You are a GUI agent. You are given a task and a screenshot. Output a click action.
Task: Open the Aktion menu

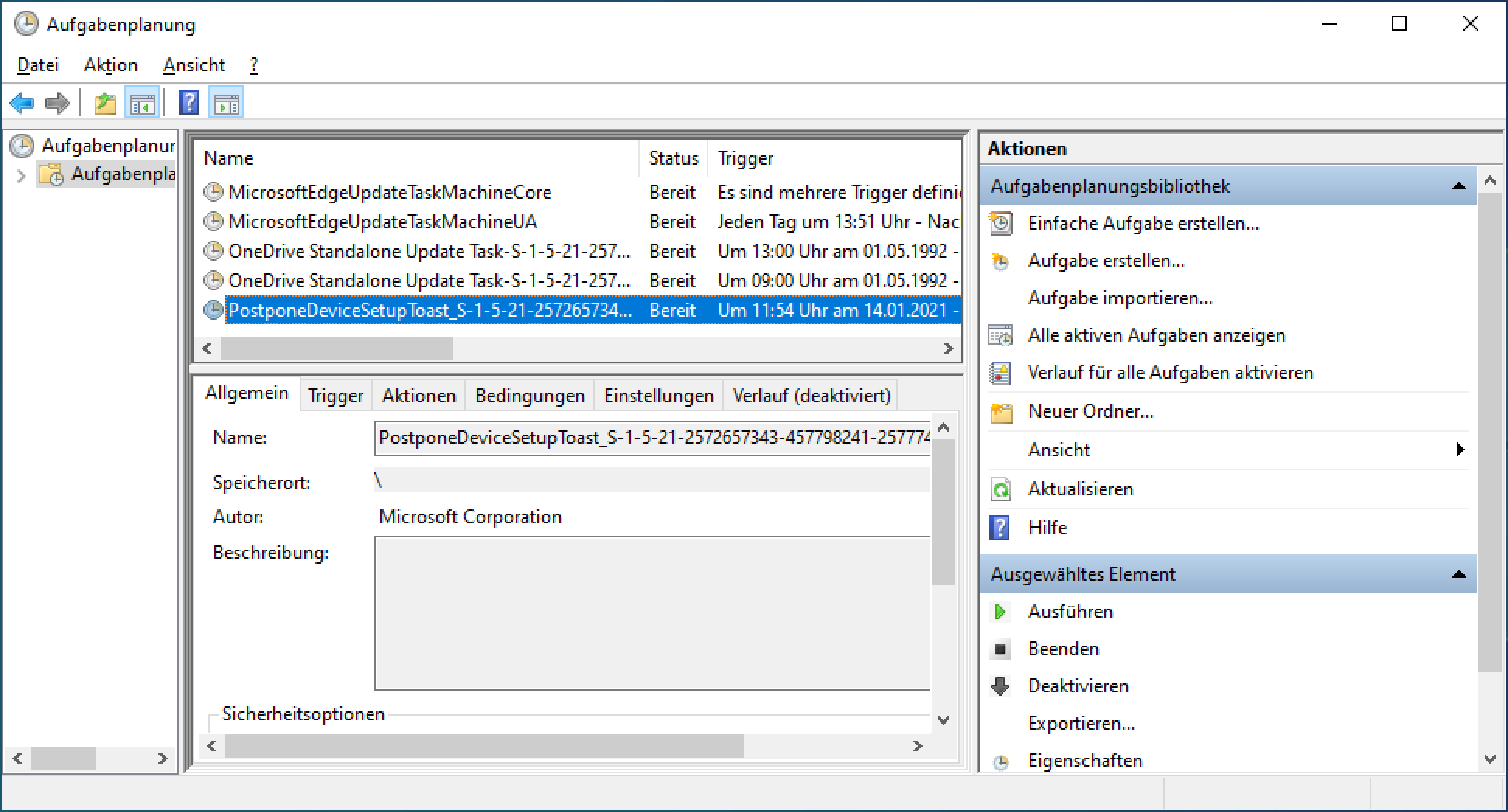pos(110,65)
